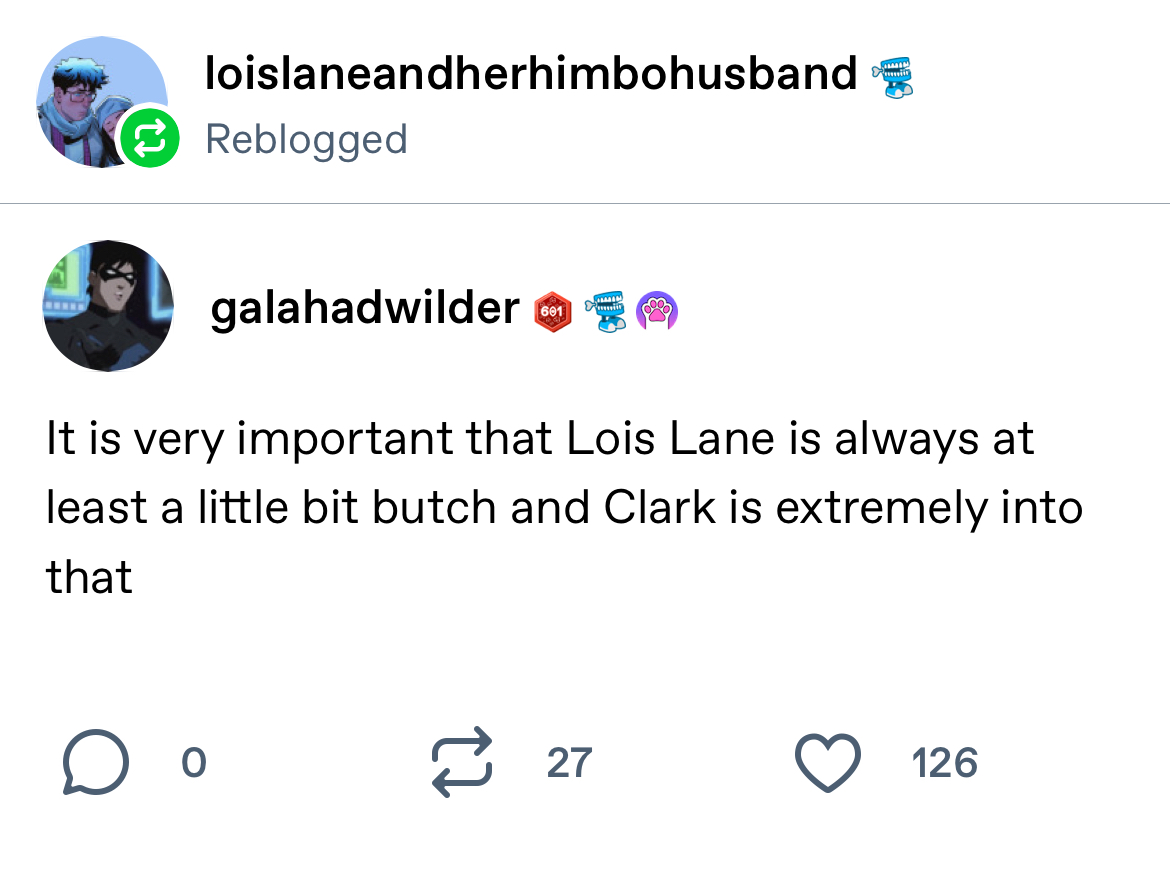Click the galahadwilder profile avatar
Screen dimensions: 1170x870
[108, 305]
